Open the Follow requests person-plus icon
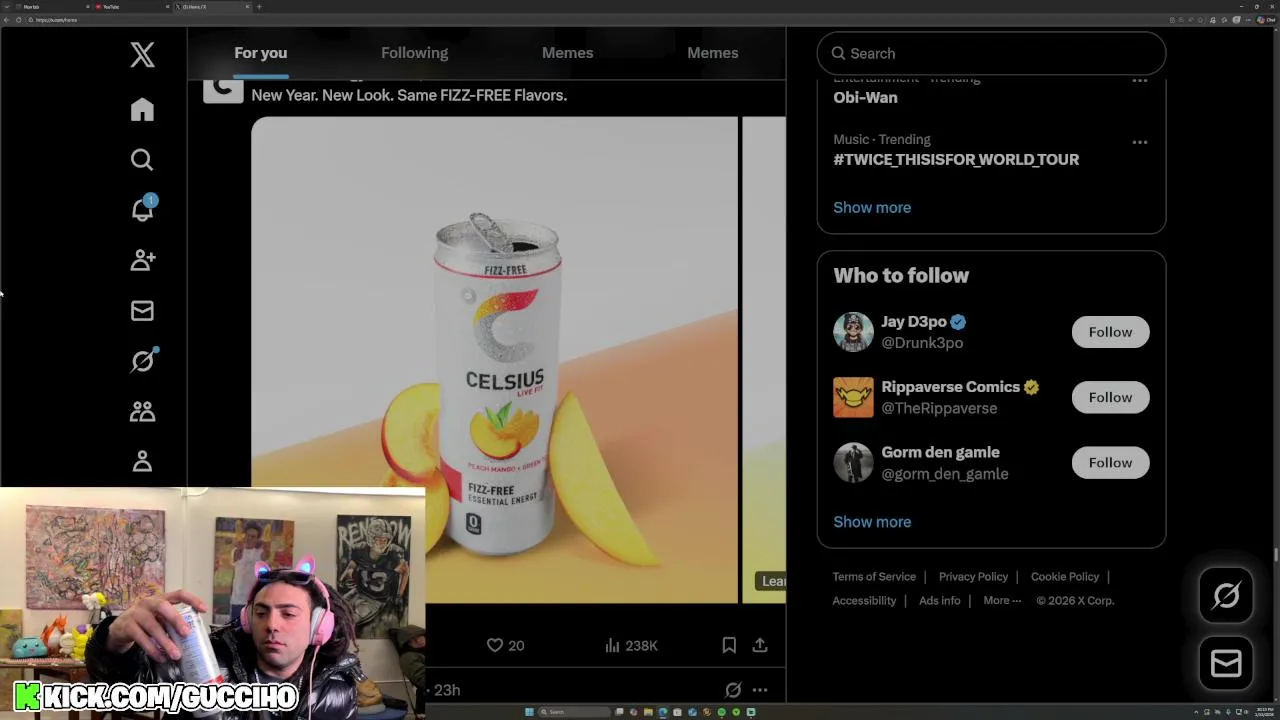Screen dimensions: 1280x720 (142, 260)
